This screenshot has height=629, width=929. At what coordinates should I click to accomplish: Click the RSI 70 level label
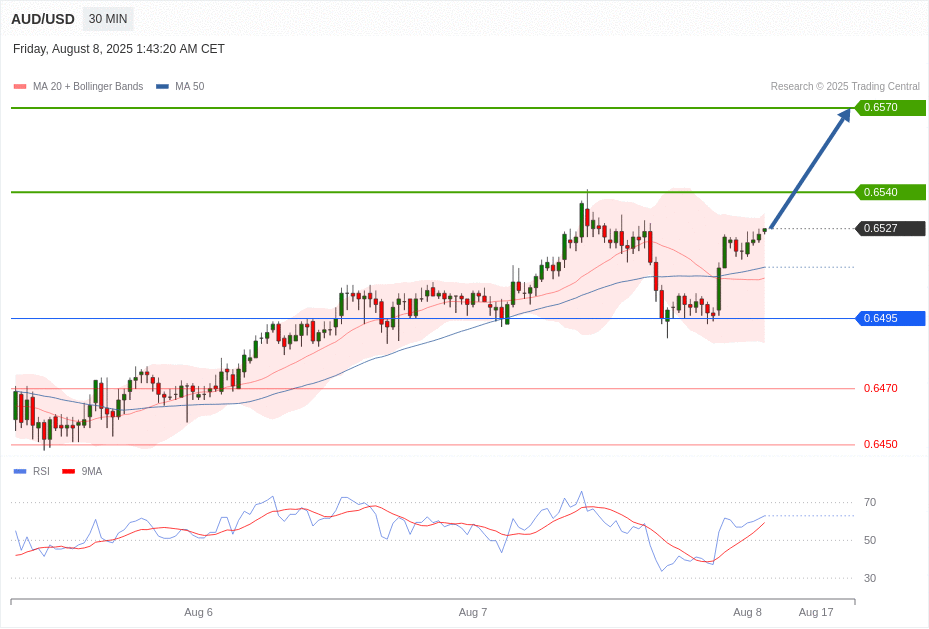click(870, 502)
